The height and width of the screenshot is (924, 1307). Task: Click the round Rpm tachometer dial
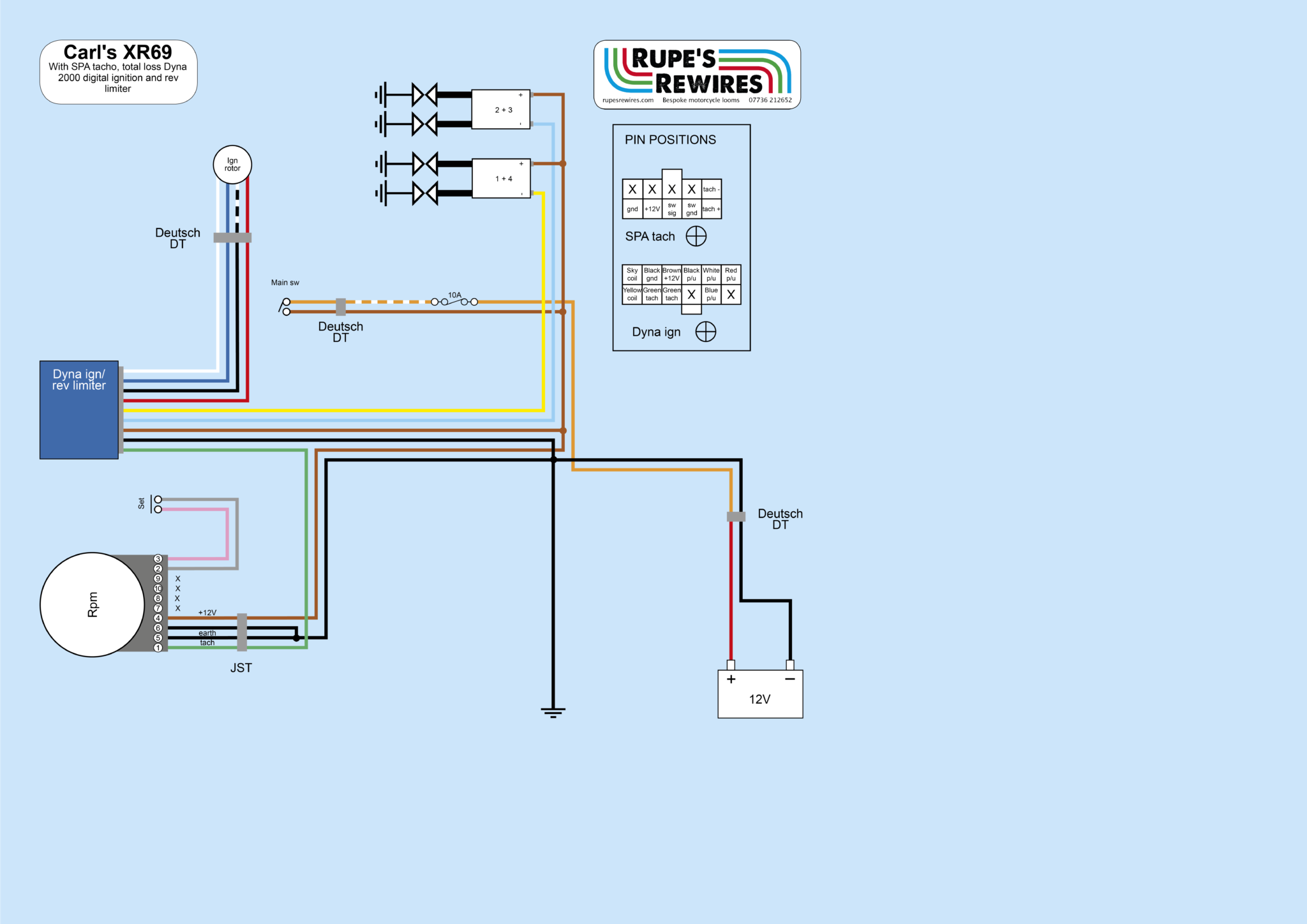point(93,604)
